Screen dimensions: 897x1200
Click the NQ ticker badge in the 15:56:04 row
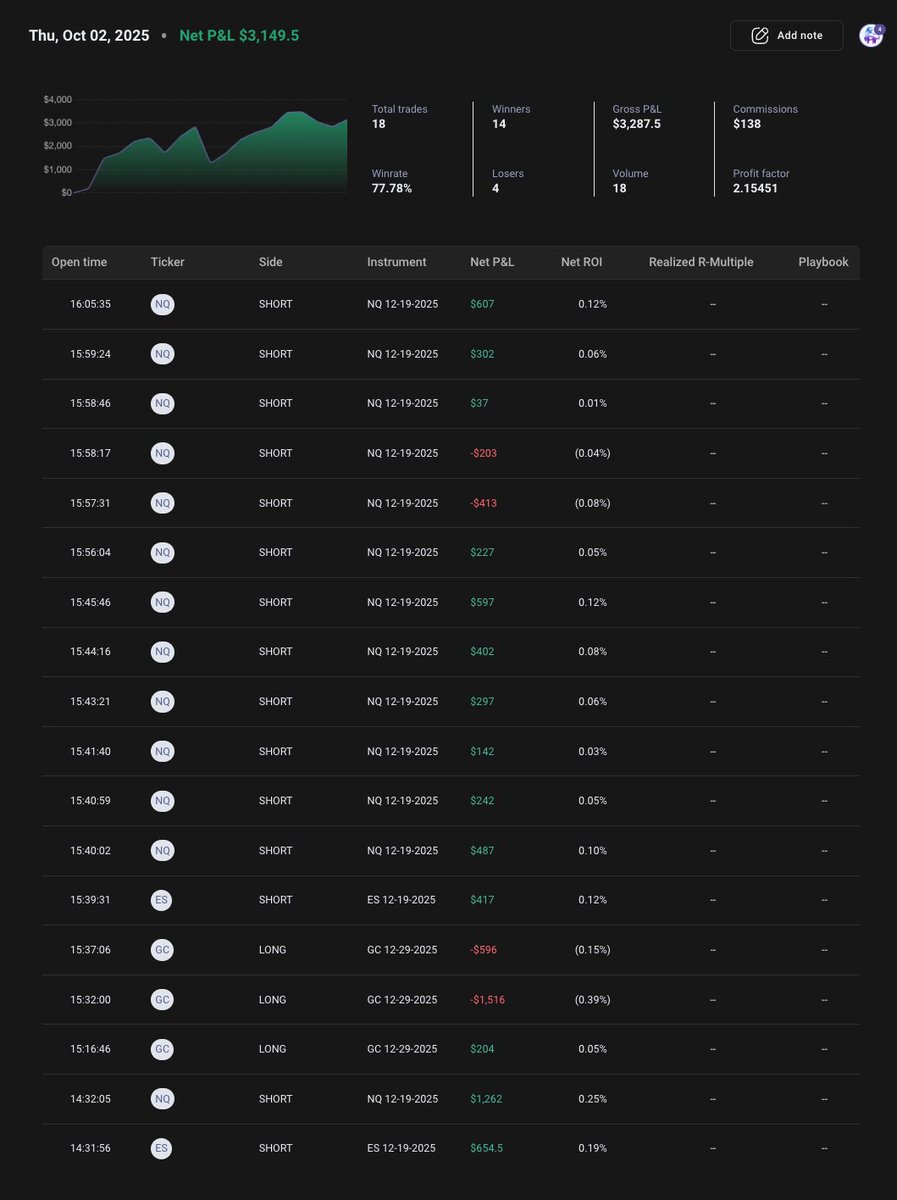[163, 552]
